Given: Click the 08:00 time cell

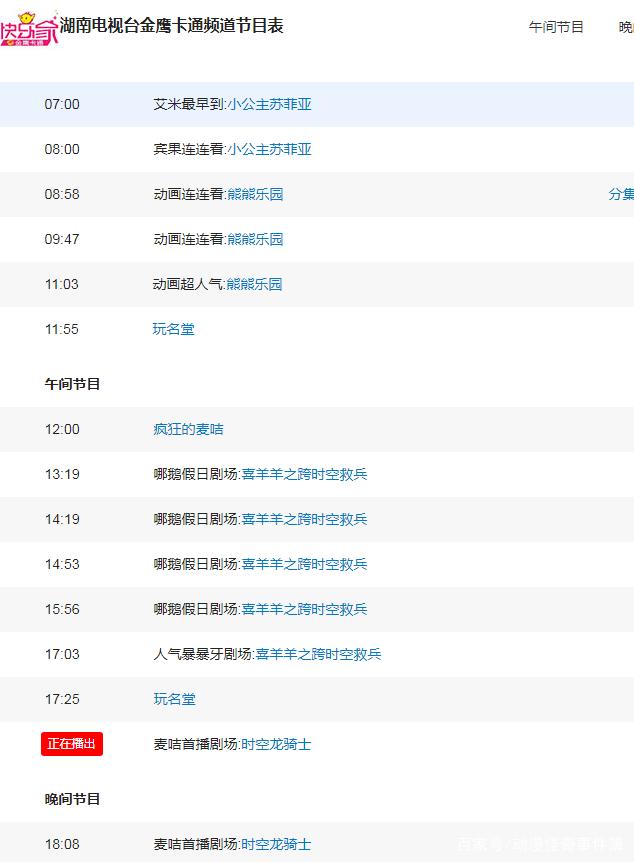Looking at the screenshot, I should [62, 150].
